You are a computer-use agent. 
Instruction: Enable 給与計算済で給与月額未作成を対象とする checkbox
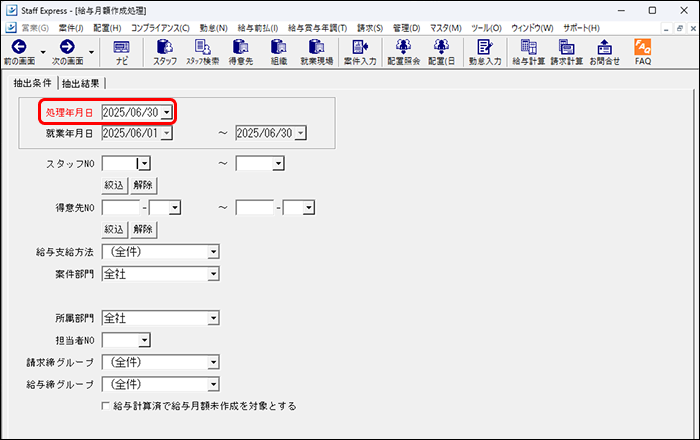coord(106,406)
